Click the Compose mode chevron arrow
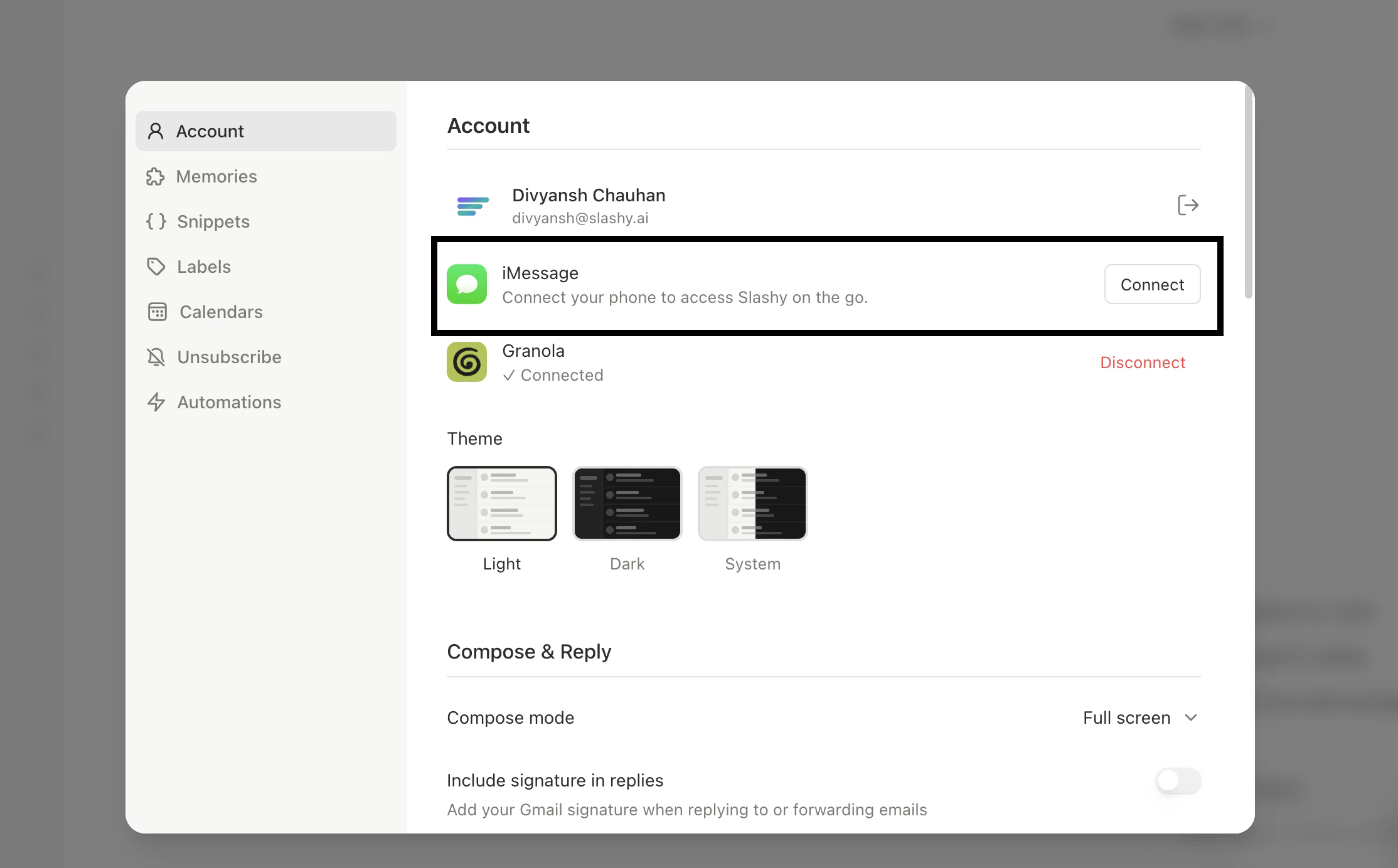This screenshot has height=868, width=1398. pyautogui.click(x=1191, y=717)
